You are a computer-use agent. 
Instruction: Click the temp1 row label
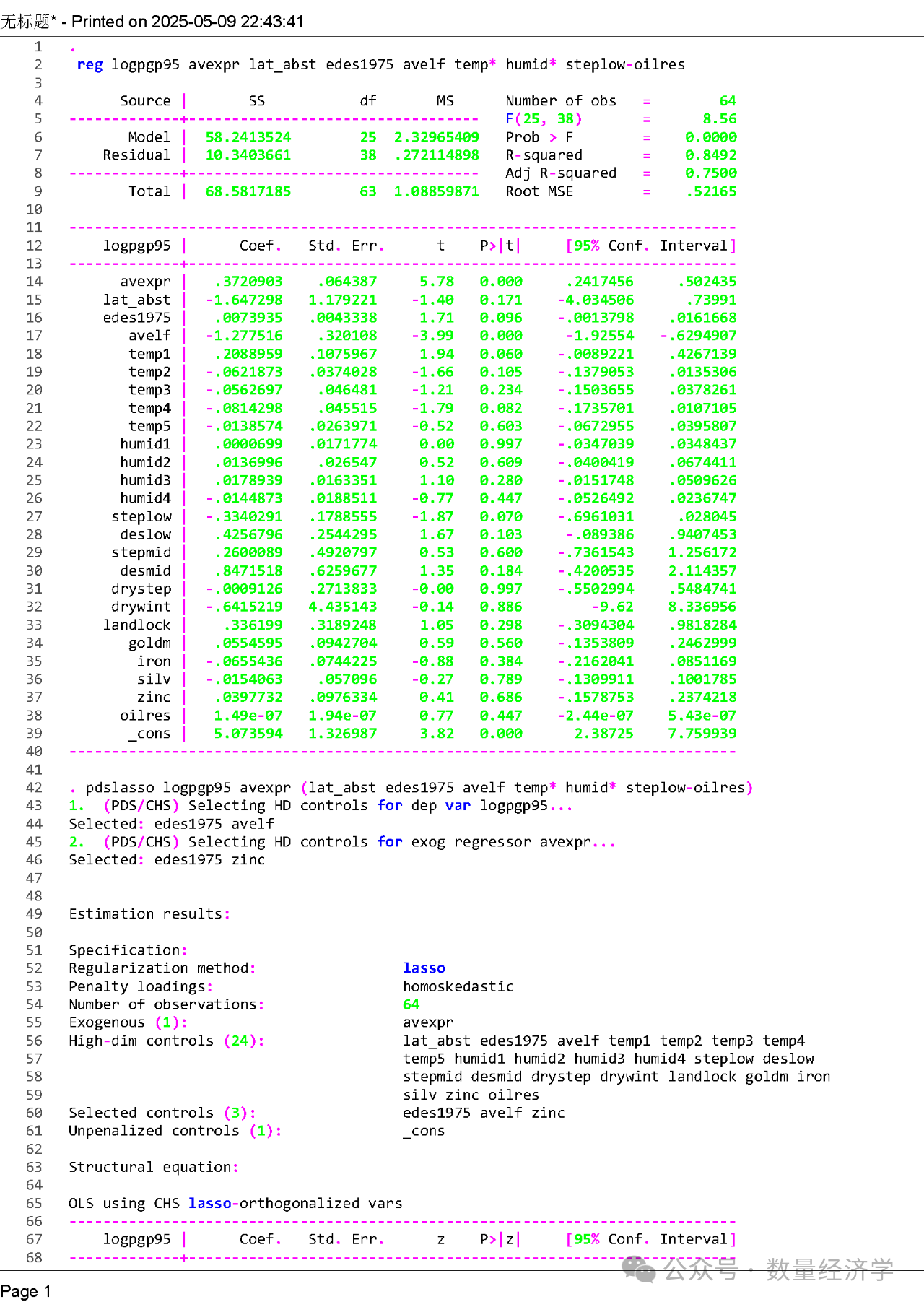click(150, 354)
